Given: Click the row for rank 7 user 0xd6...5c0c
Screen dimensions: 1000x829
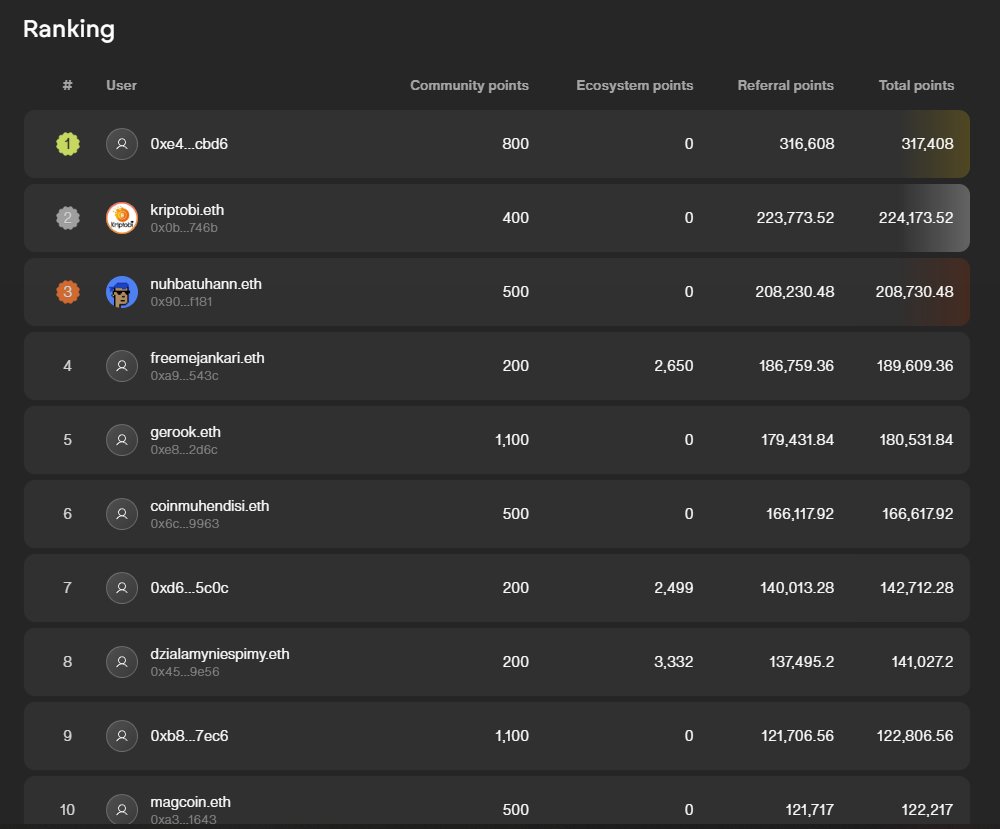Looking at the screenshot, I should pos(497,588).
